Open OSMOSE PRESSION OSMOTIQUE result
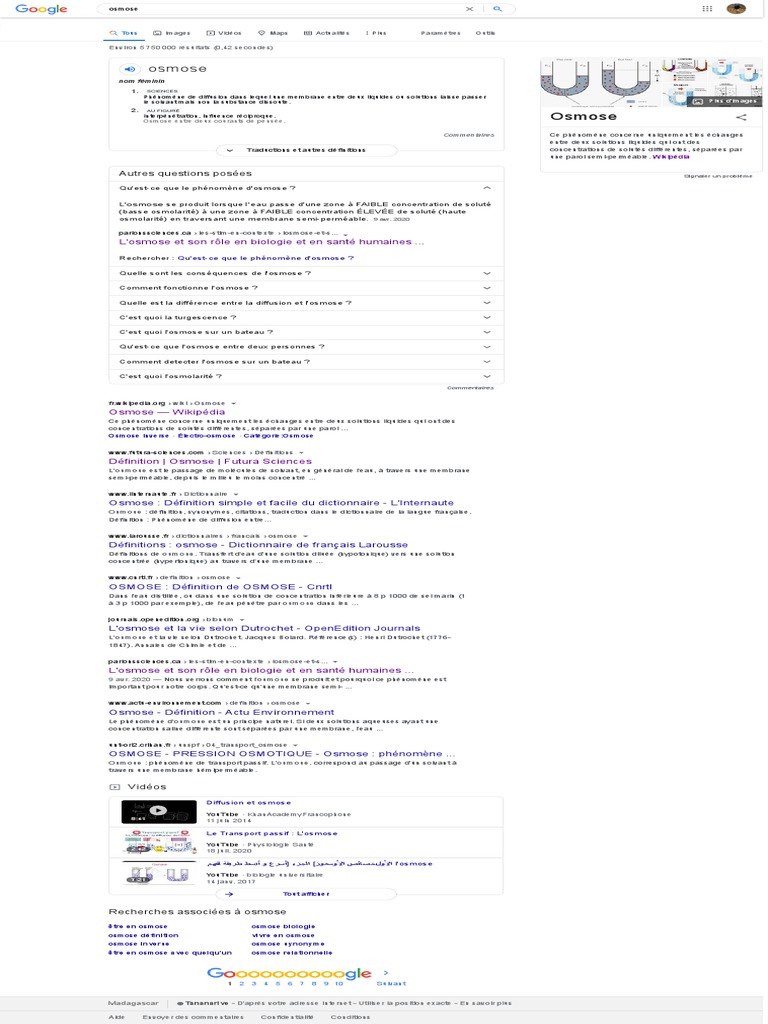768x1024 pixels. (281, 754)
